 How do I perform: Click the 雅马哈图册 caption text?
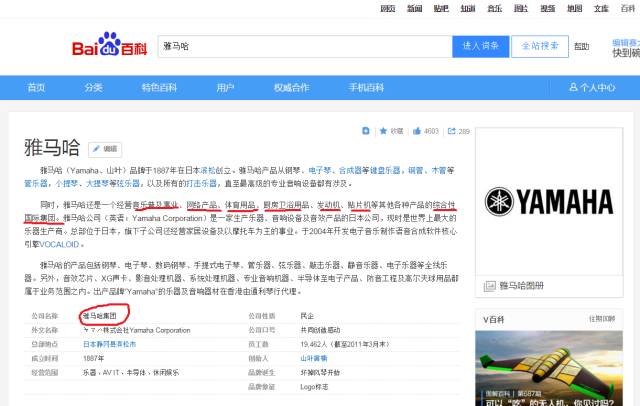click(x=522, y=286)
